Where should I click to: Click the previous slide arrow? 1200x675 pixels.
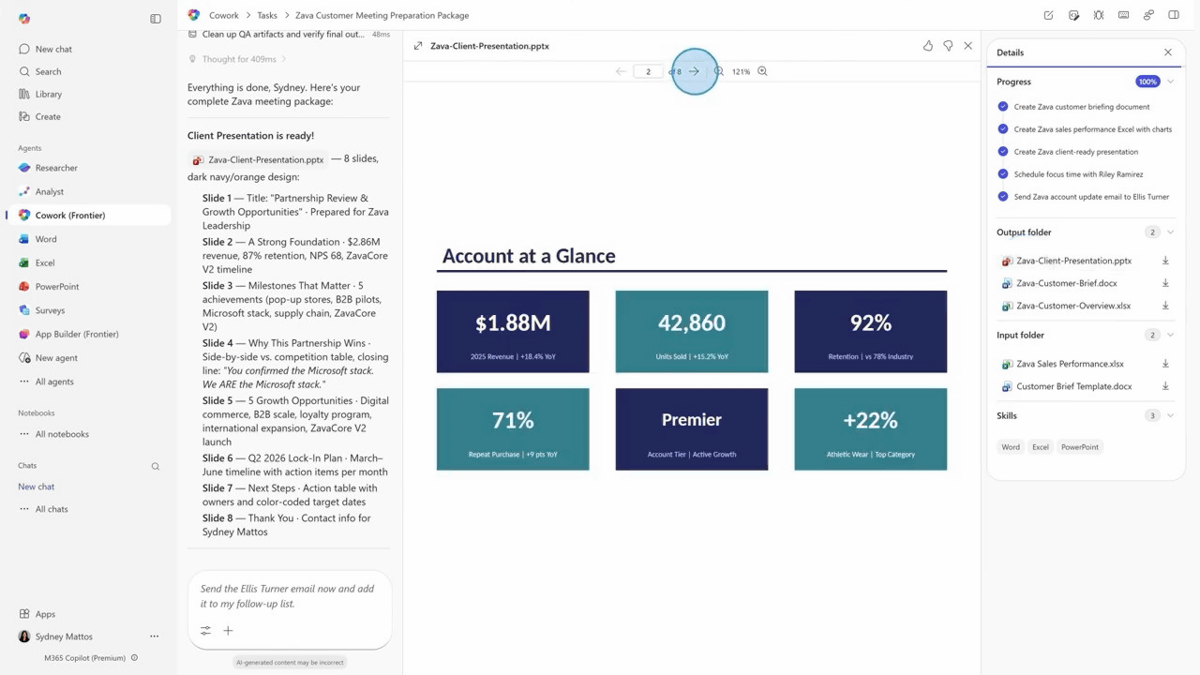pyautogui.click(x=621, y=71)
